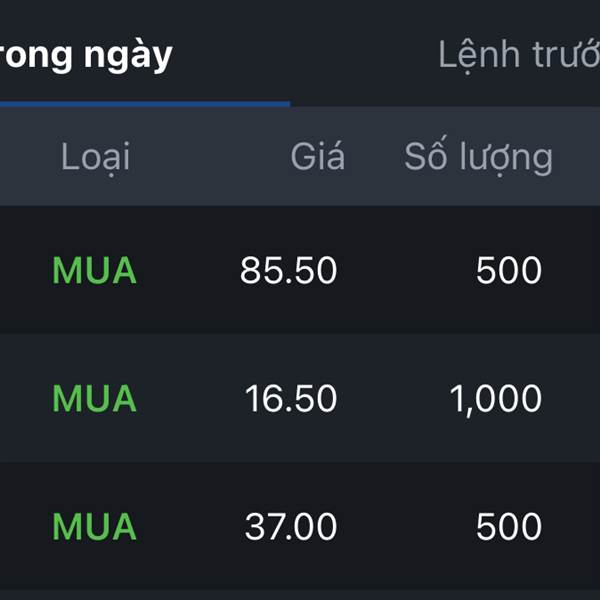Viewport: 600px width, 600px height.
Task: Tap the 37.00 price value
Action: click(x=291, y=527)
